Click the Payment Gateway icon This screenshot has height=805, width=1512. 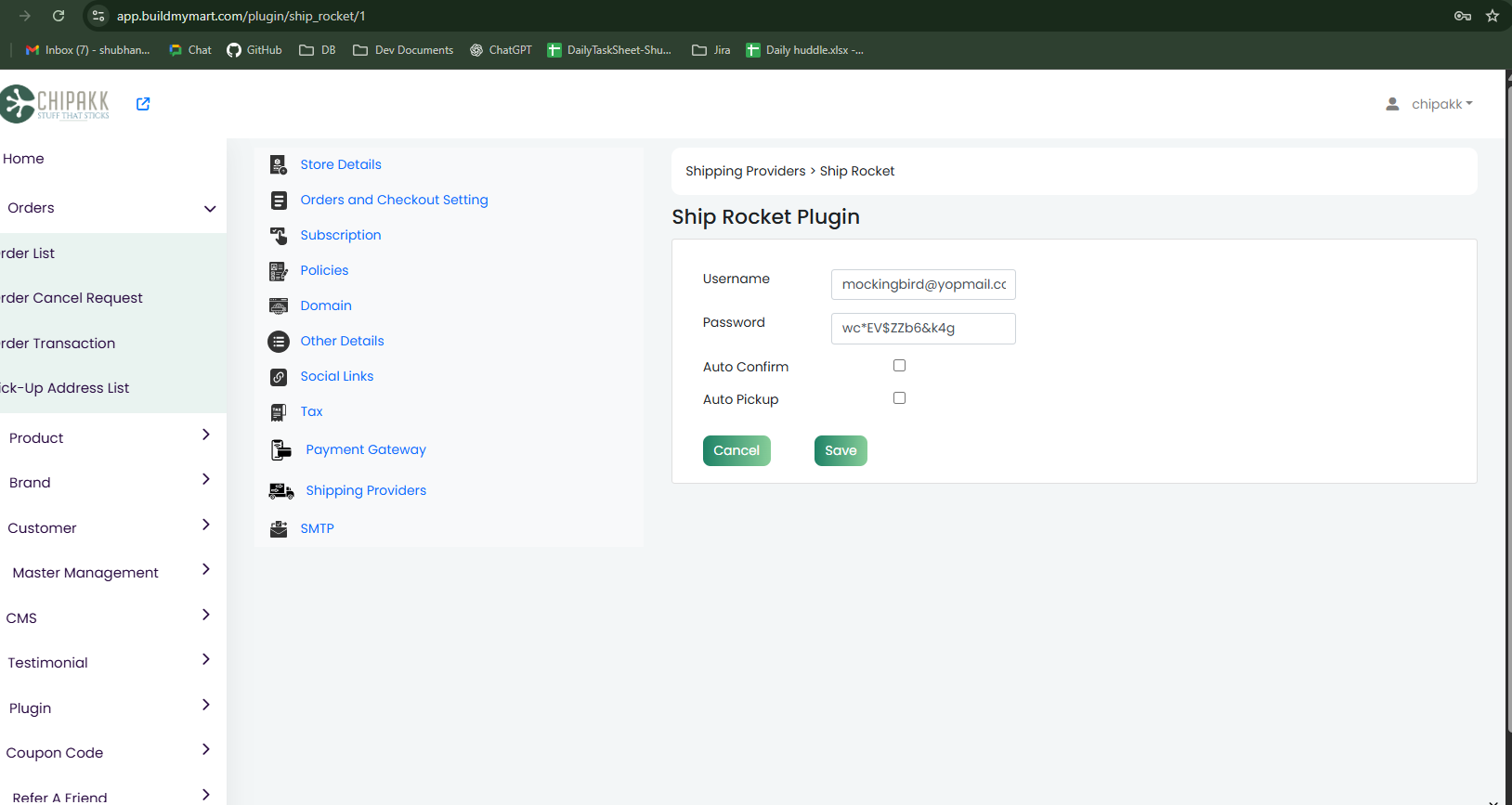(280, 450)
